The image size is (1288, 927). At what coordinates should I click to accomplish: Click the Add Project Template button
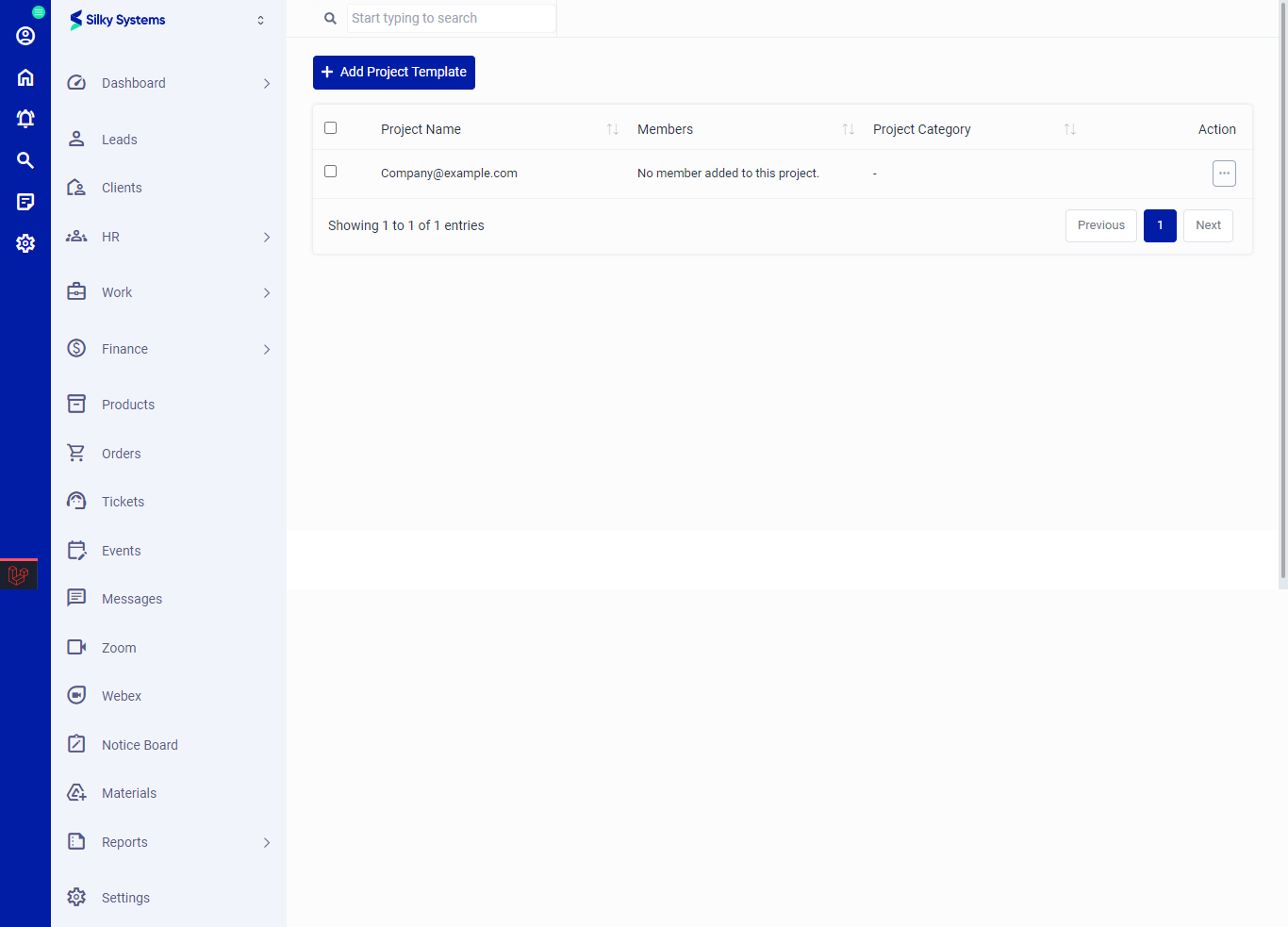(393, 72)
